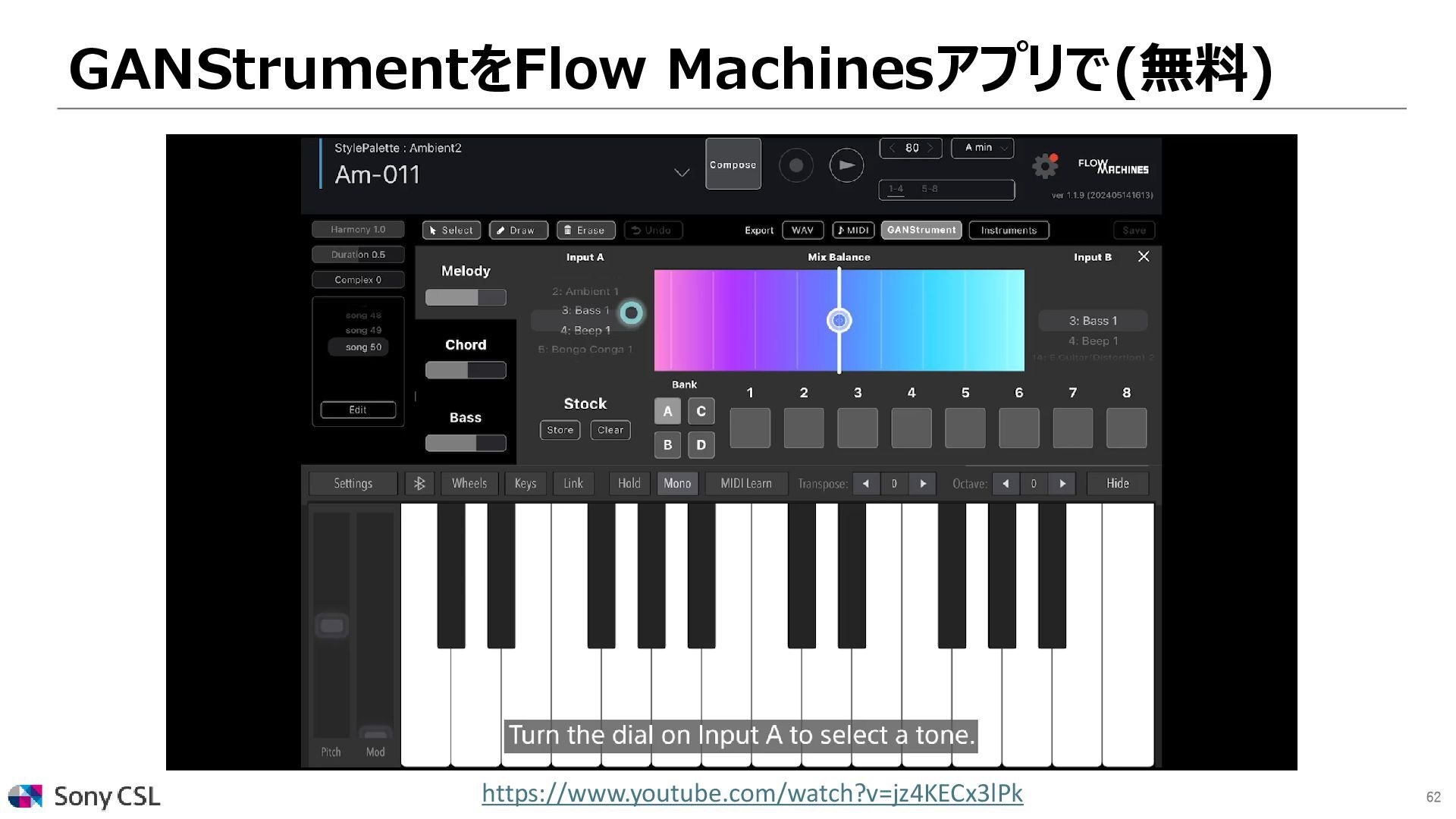1456x819 pixels.
Task: Click the Complex 0 parameter
Action: tap(358, 280)
